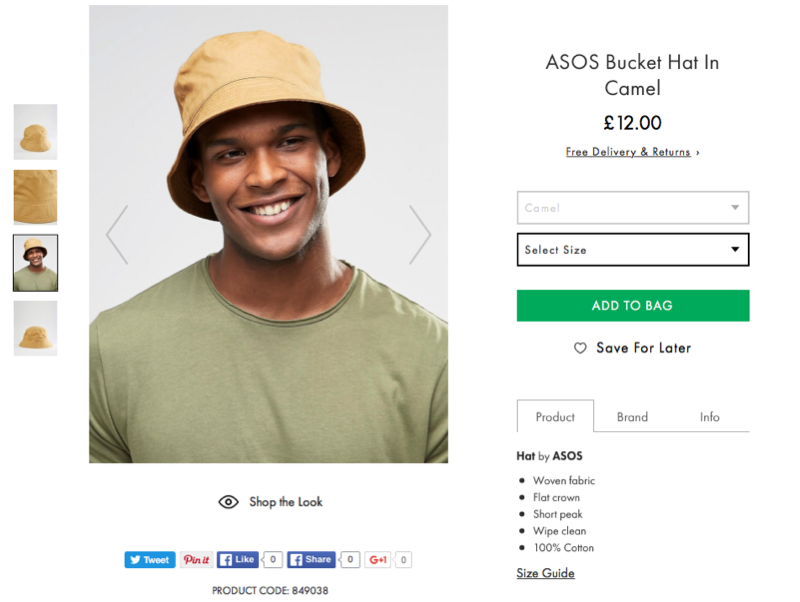Select the Product tab
This screenshot has height=602, width=800.
click(555, 417)
